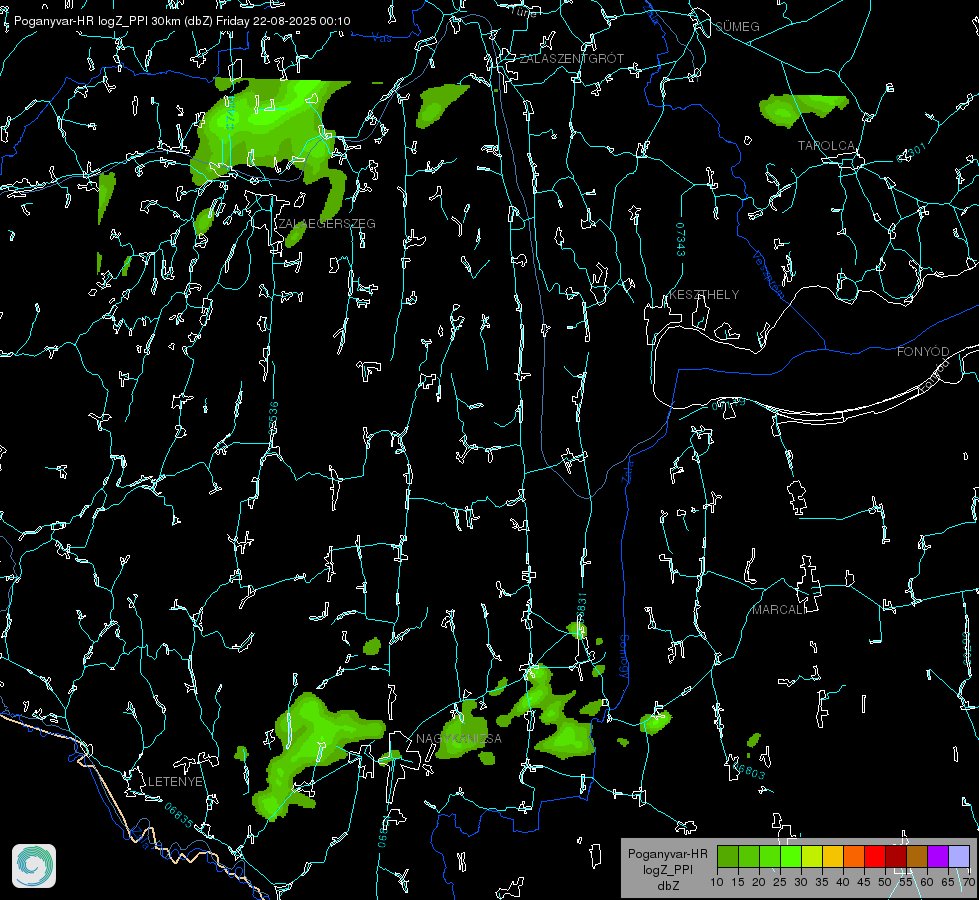Click the KESZTHELY city label
Screen dimensions: 979x900
pyautogui.click(x=704, y=294)
